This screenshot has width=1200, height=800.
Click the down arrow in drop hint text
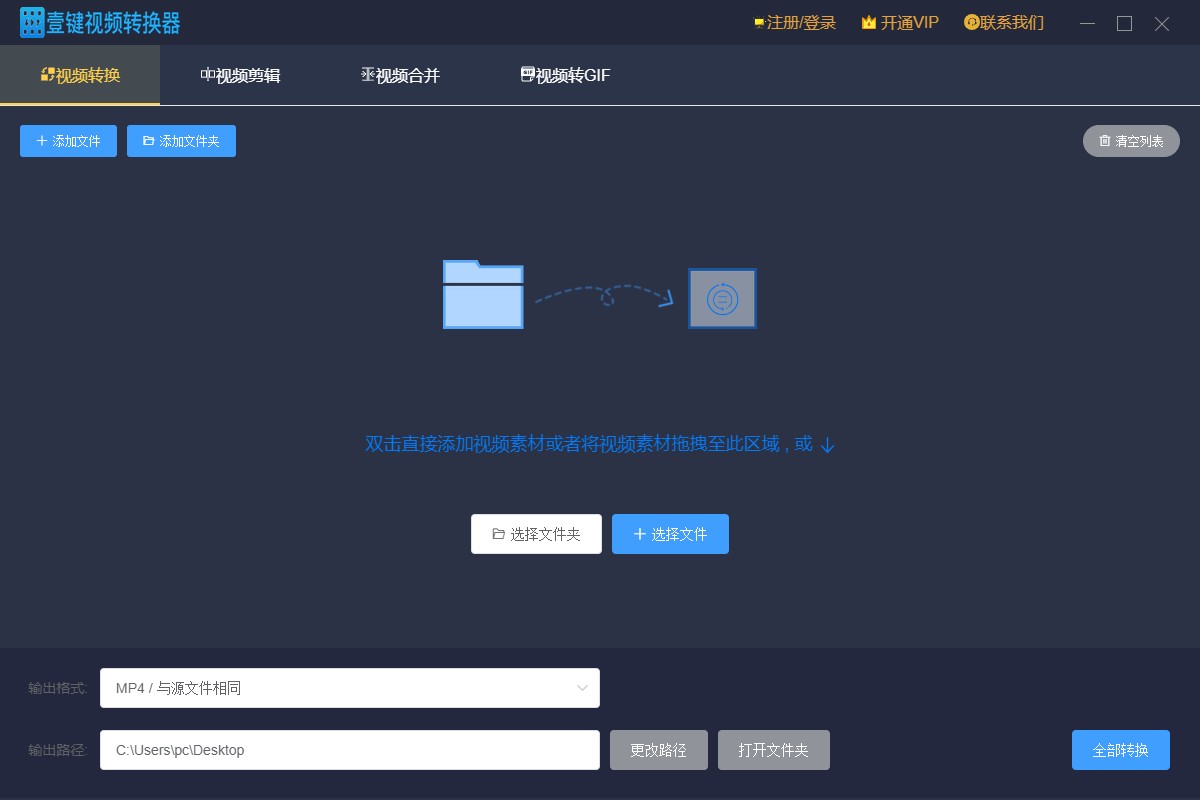[825, 445]
